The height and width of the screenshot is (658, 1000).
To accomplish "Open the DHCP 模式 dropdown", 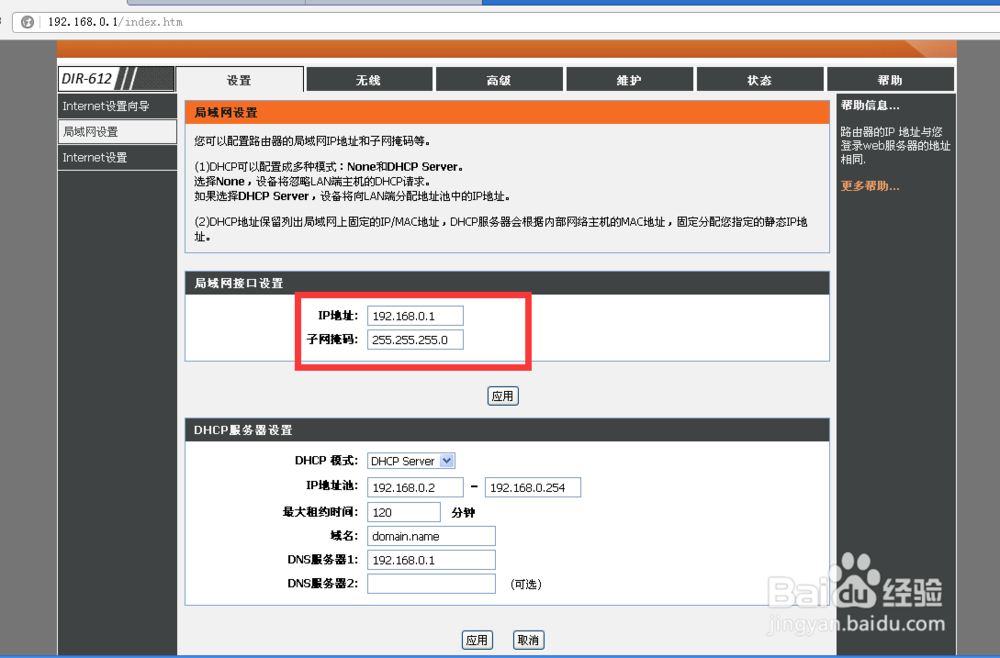I will point(411,460).
